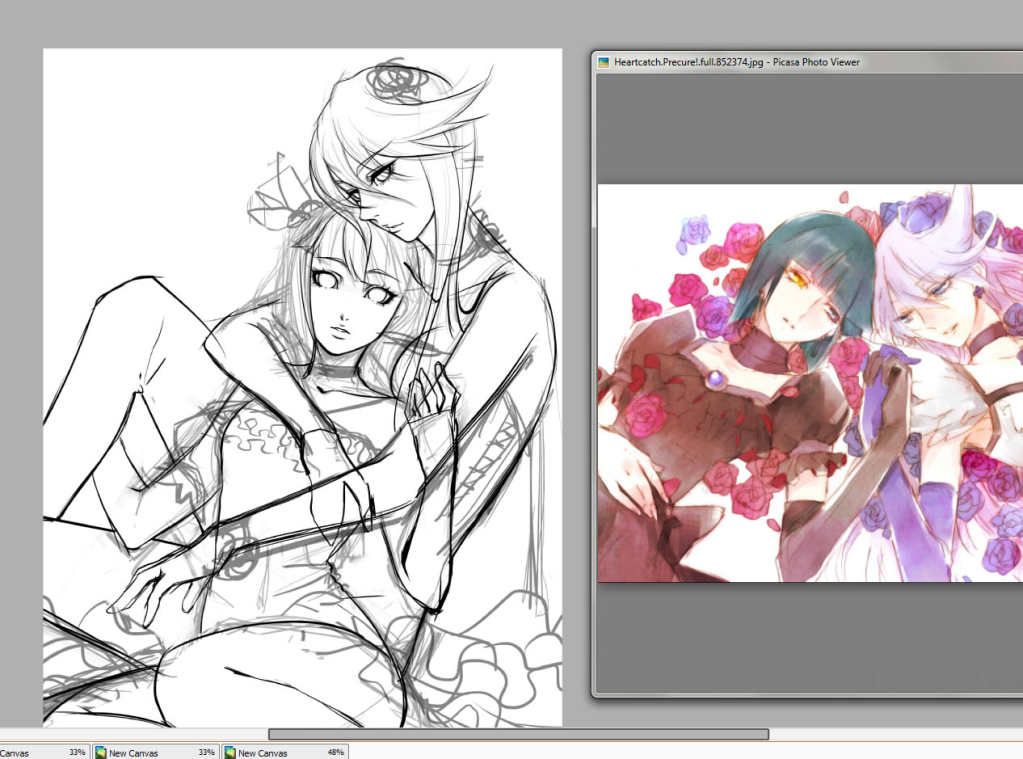Click the Picasa Photo Viewer window title text

tap(737, 62)
